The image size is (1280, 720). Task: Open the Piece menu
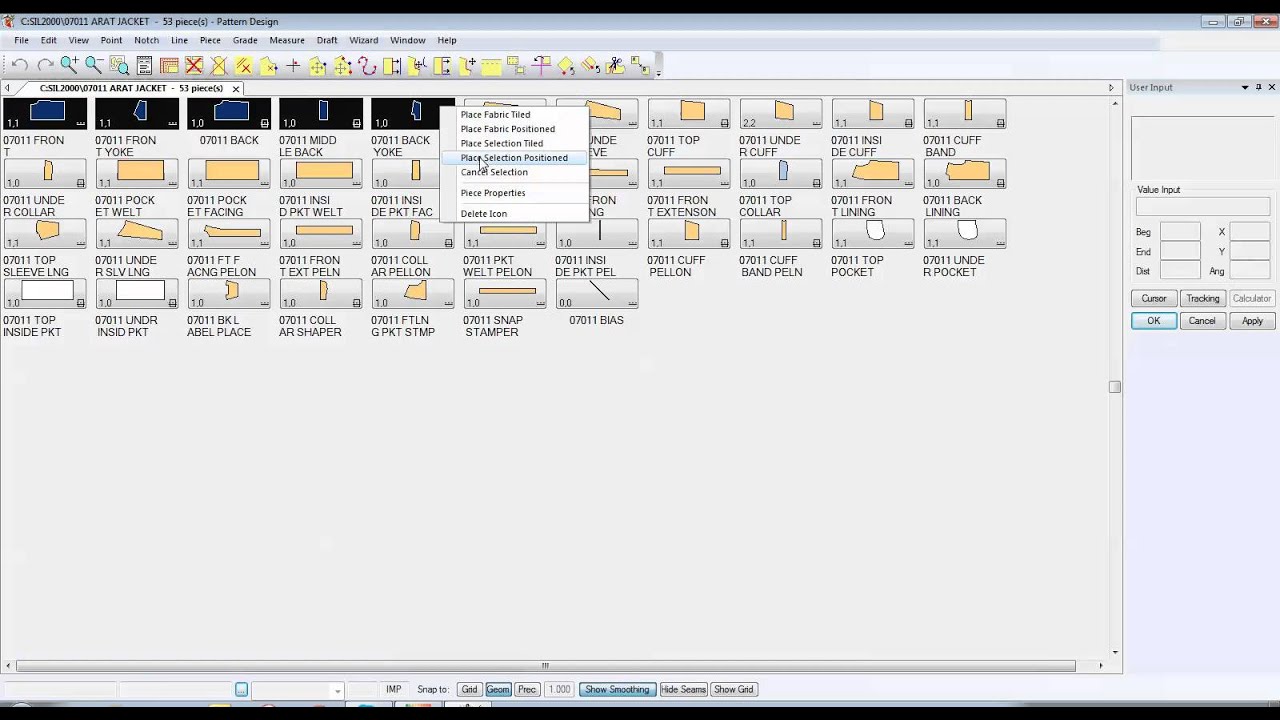209,40
